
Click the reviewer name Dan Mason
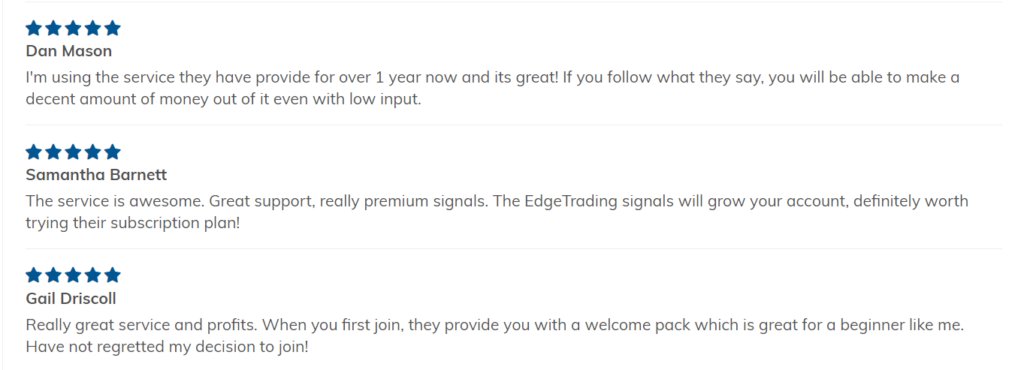coord(69,51)
